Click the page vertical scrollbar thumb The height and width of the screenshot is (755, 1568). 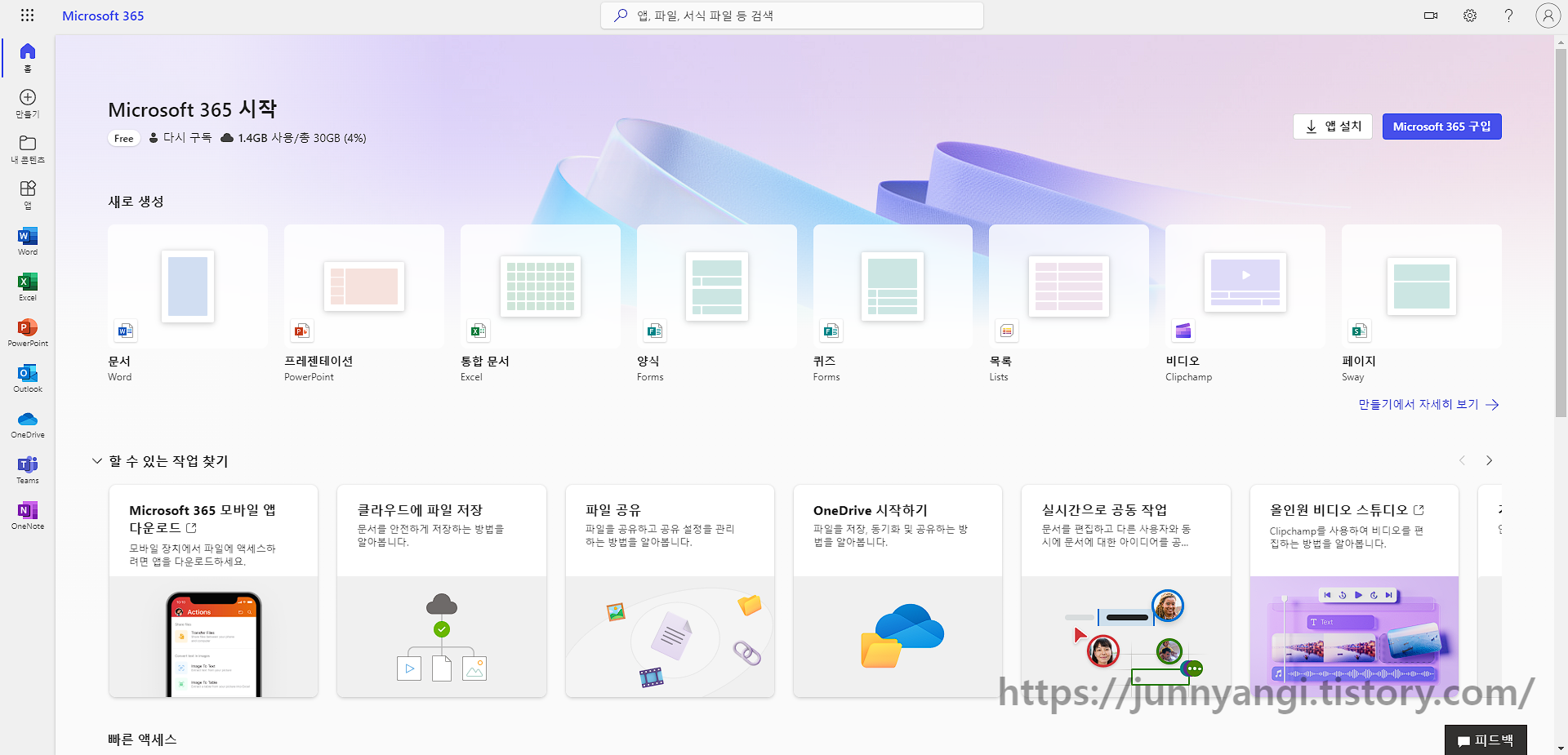1561,233
